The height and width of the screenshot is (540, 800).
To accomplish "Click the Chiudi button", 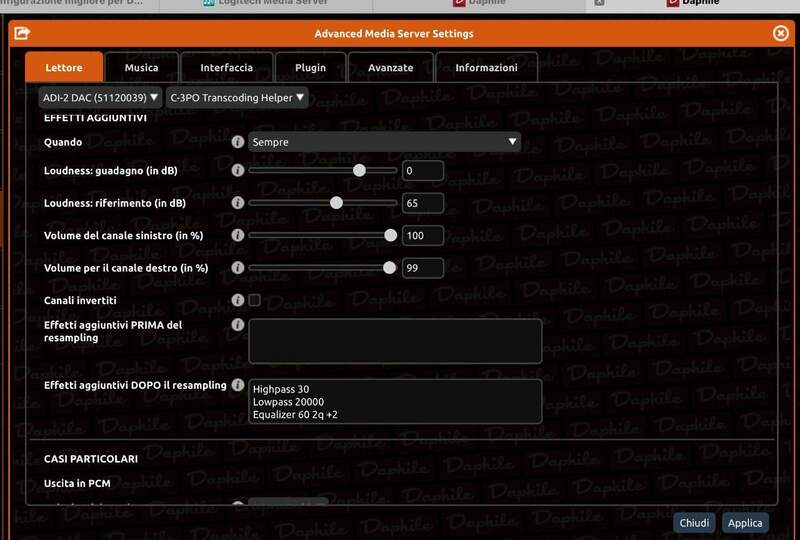I will 695,523.
